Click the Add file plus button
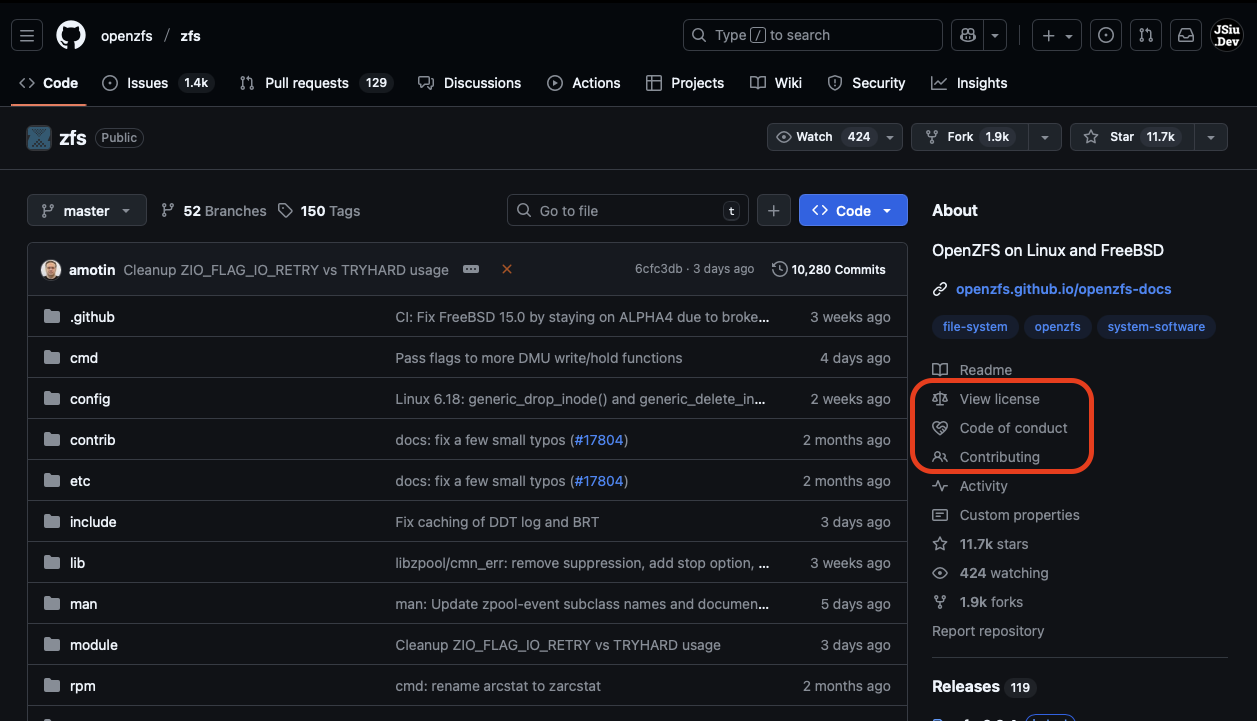This screenshot has height=721, width=1257. 773,211
